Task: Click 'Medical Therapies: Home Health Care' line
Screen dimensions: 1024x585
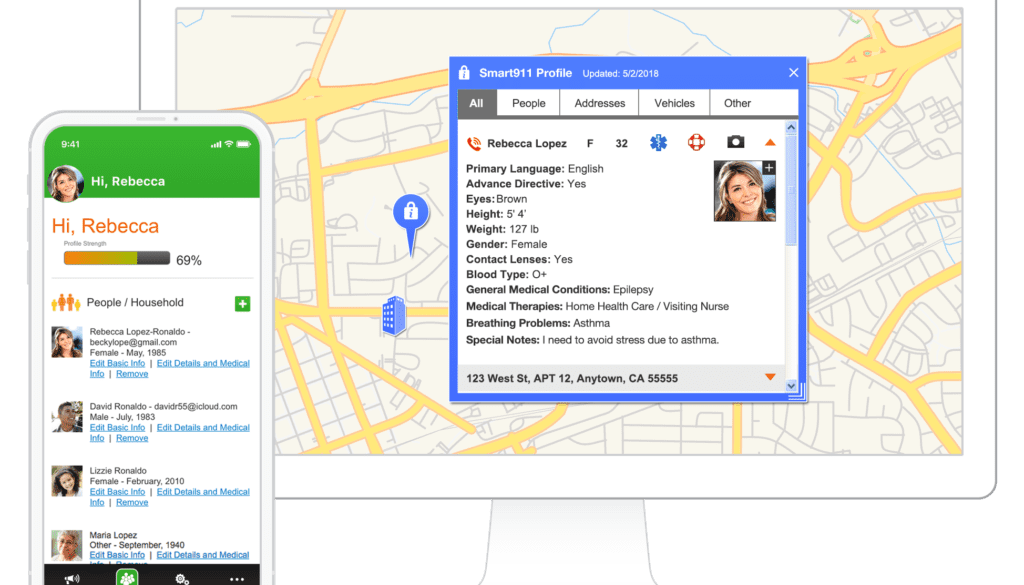Action: coord(598,306)
